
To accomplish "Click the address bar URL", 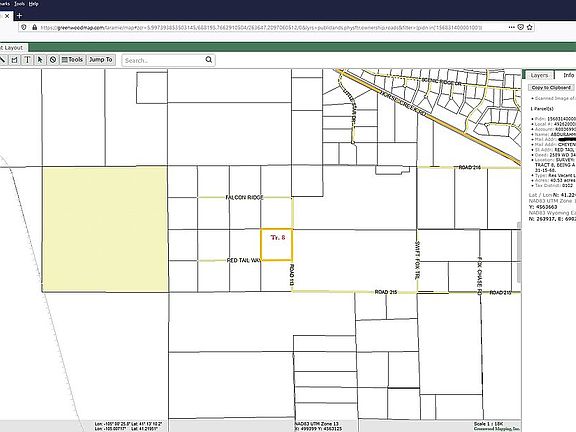I will tap(261, 28).
